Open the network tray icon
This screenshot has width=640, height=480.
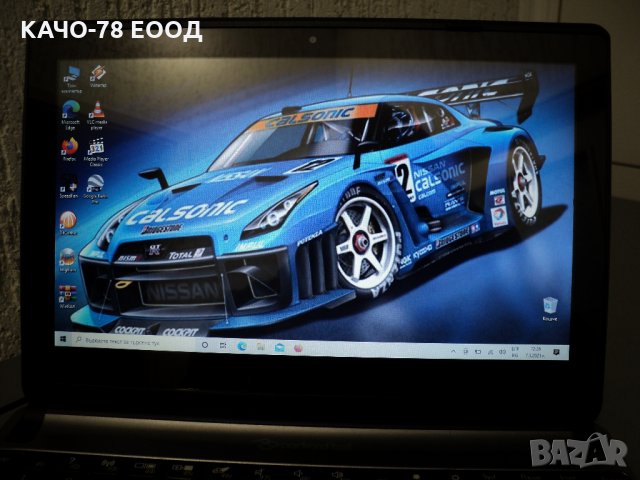tap(490, 351)
